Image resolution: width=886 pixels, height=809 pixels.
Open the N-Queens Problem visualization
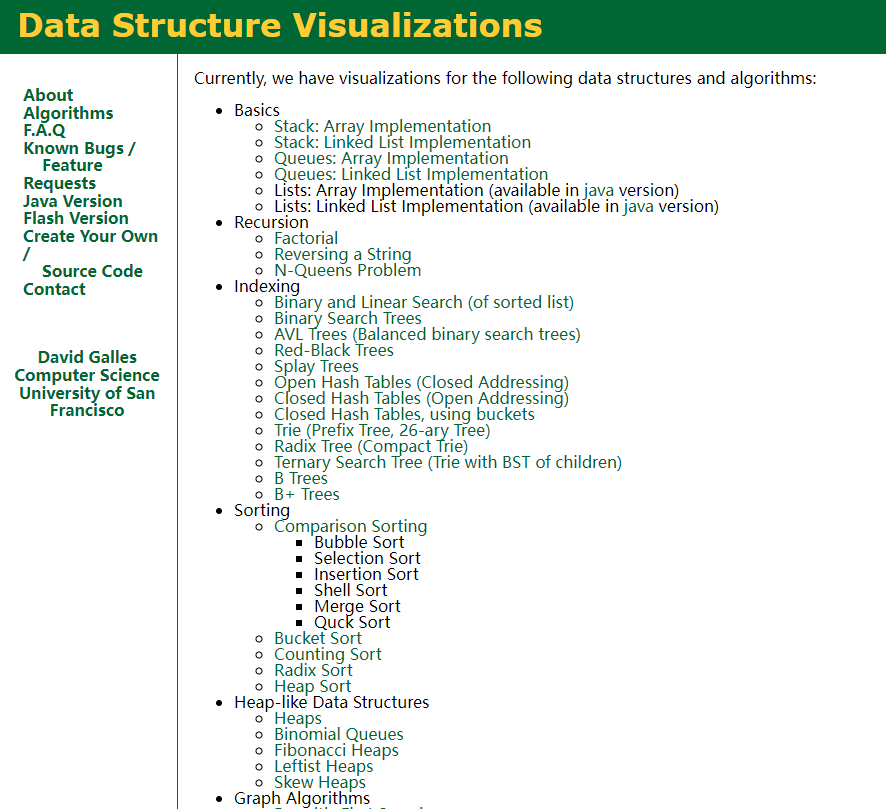click(x=347, y=271)
